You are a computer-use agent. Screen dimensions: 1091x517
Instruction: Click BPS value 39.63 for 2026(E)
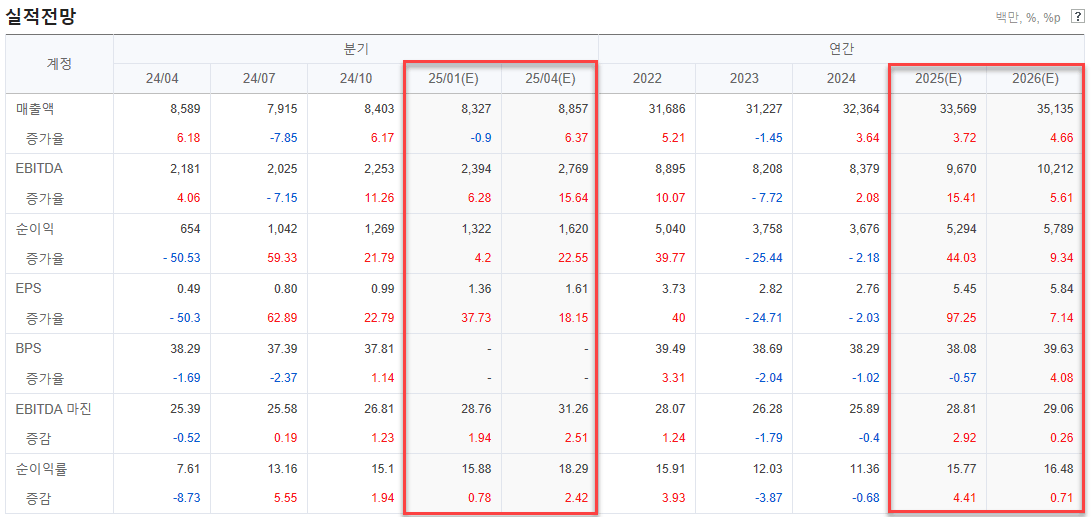pyautogui.click(x=1060, y=349)
